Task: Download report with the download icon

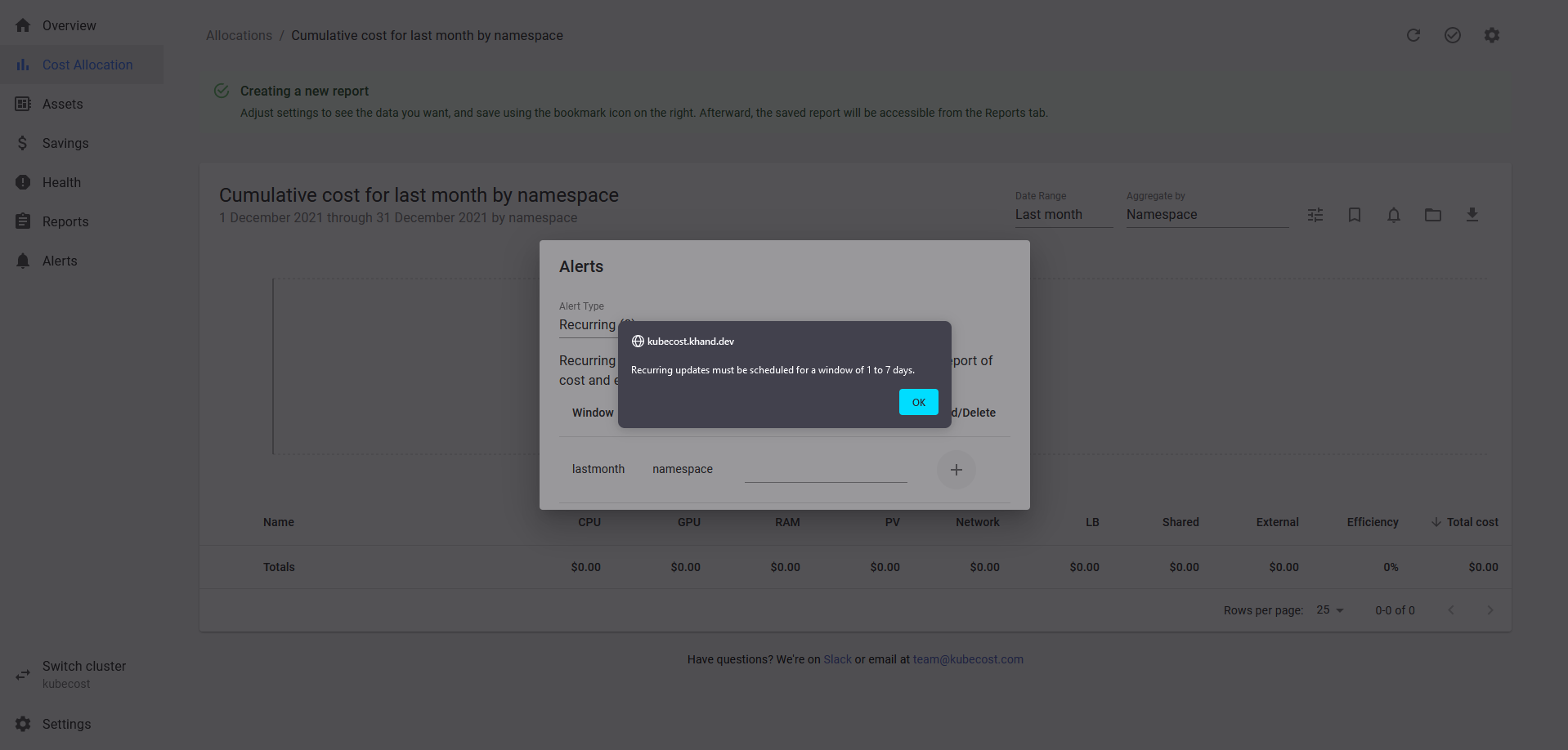Action: point(1472,215)
